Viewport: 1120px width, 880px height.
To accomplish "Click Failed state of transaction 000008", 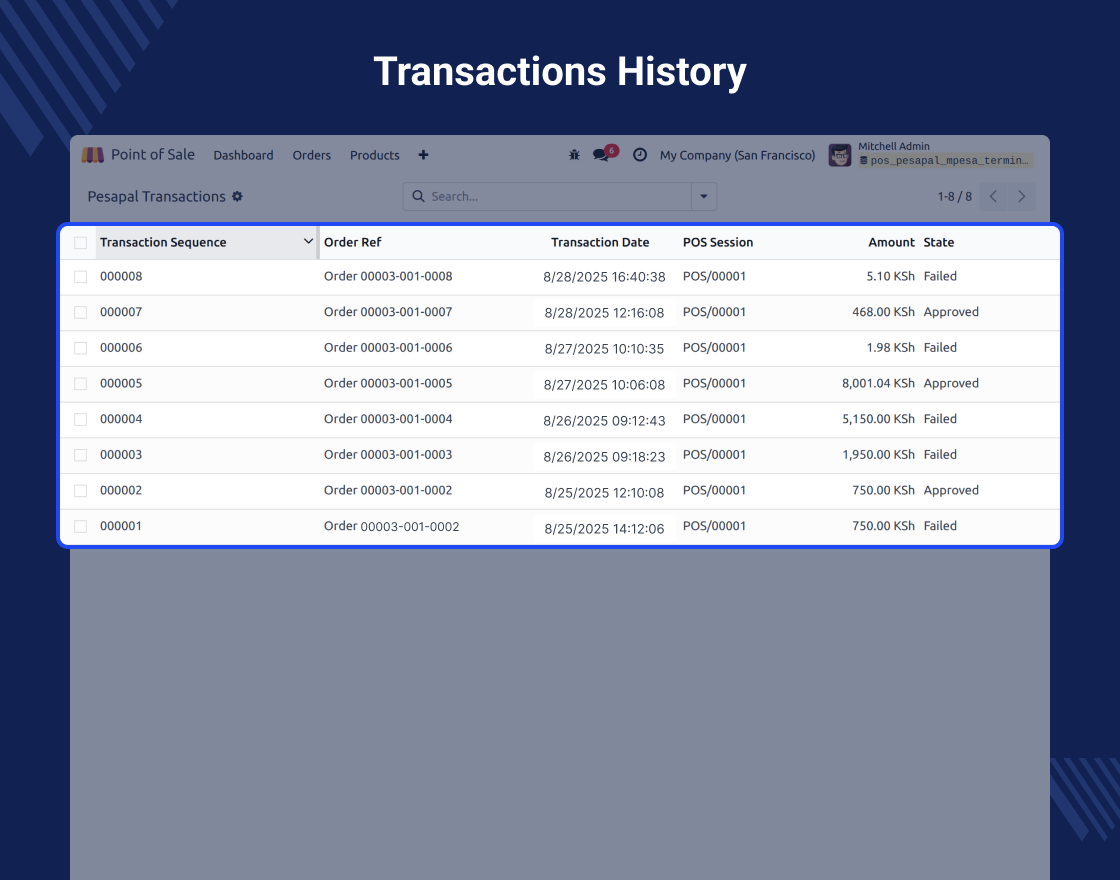I will point(940,276).
